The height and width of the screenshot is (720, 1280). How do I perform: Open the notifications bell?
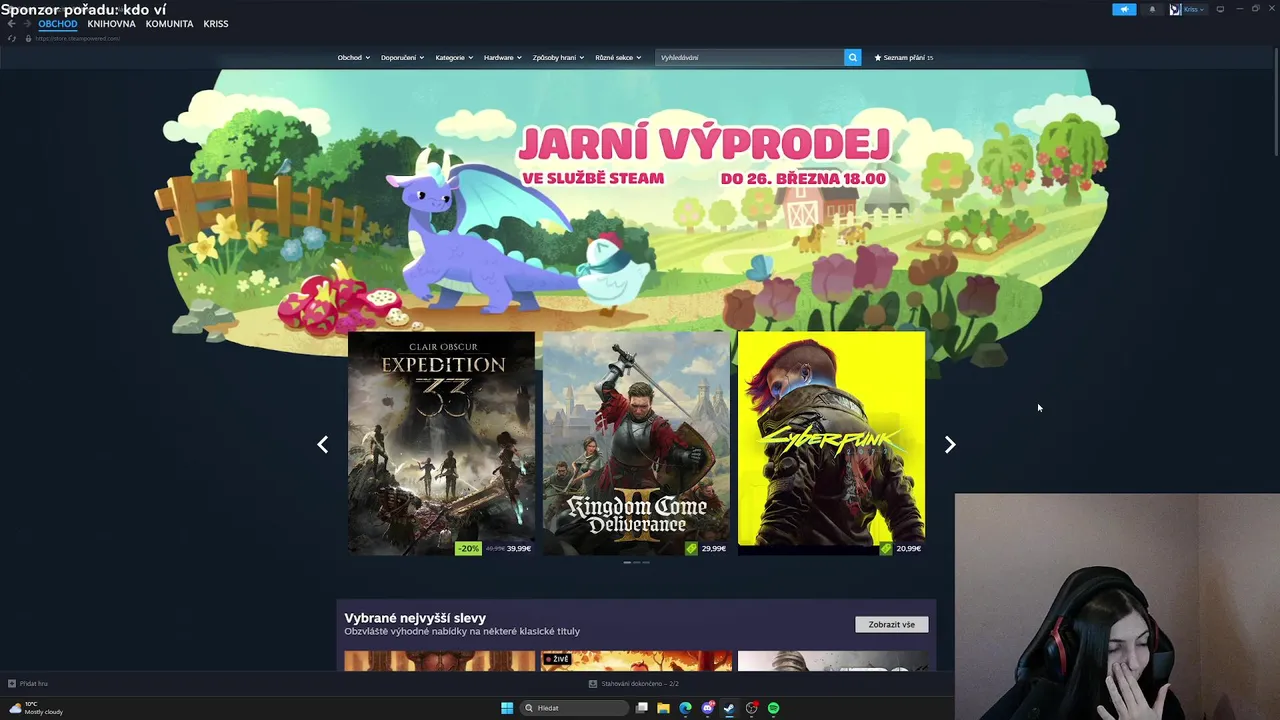click(1152, 9)
